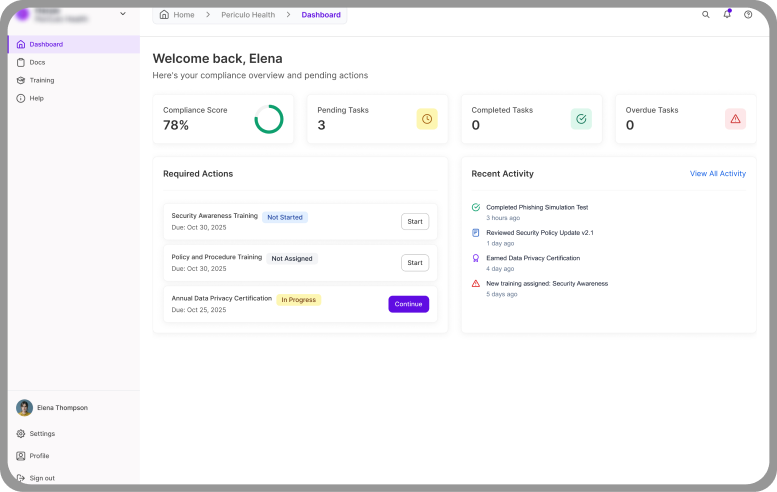This screenshot has height=492, width=777.
Task: Click the search magnifier icon
Action: pos(706,15)
